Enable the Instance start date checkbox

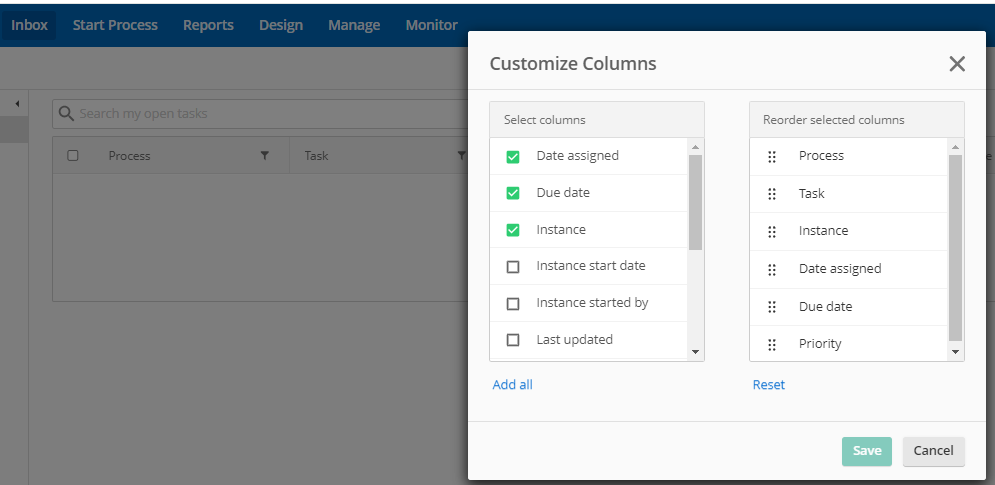pos(513,267)
